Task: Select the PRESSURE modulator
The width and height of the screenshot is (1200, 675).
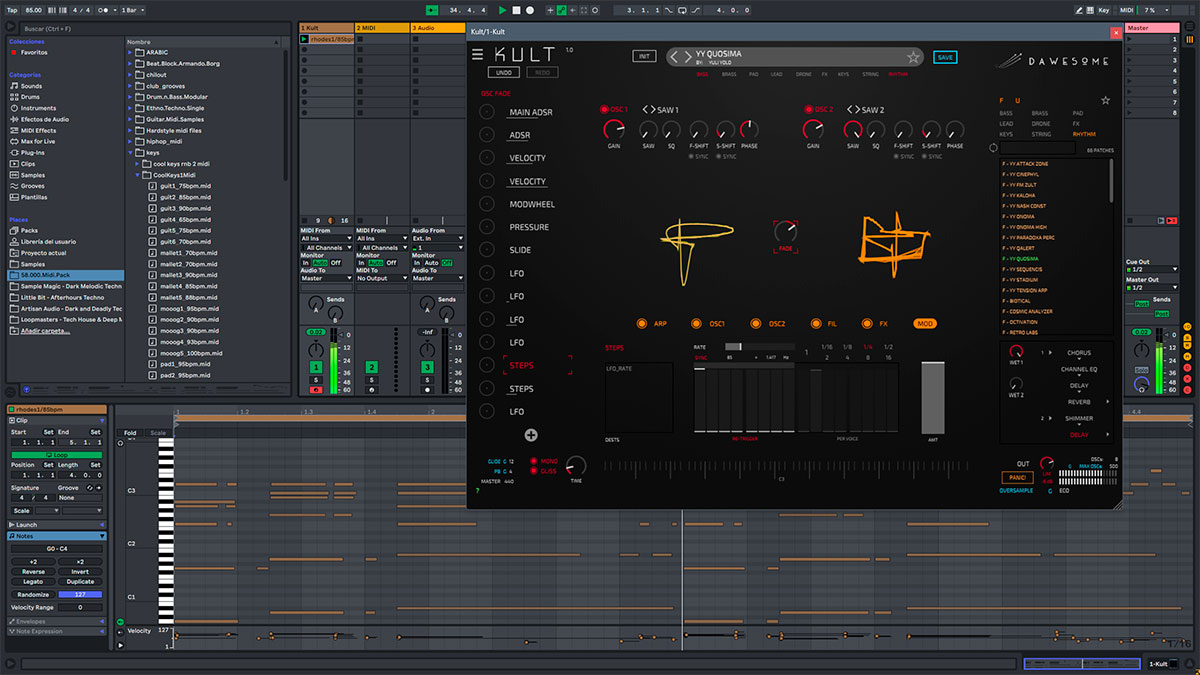Action: coord(529,227)
